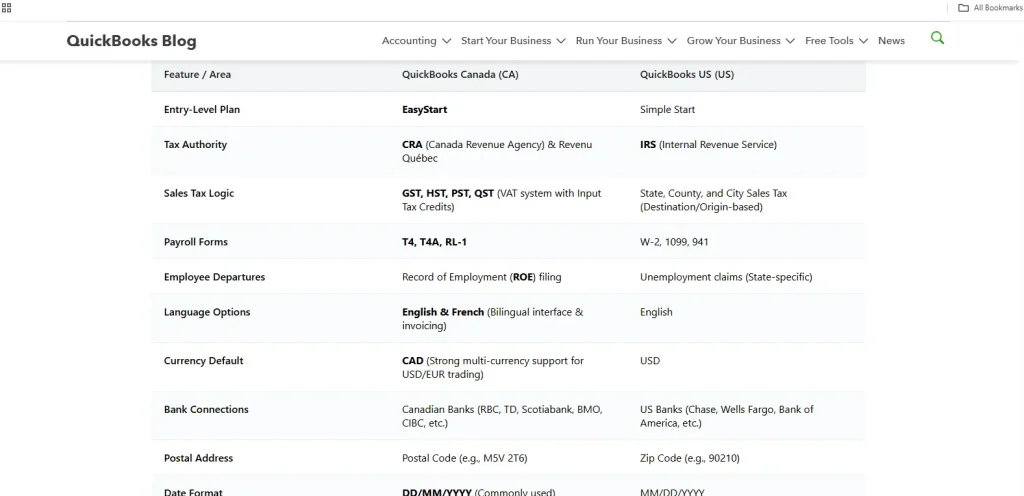Viewport: 1024px width, 496px height.
Task: Click the Entry-Level Plan row label
Action: click(202, 110)
